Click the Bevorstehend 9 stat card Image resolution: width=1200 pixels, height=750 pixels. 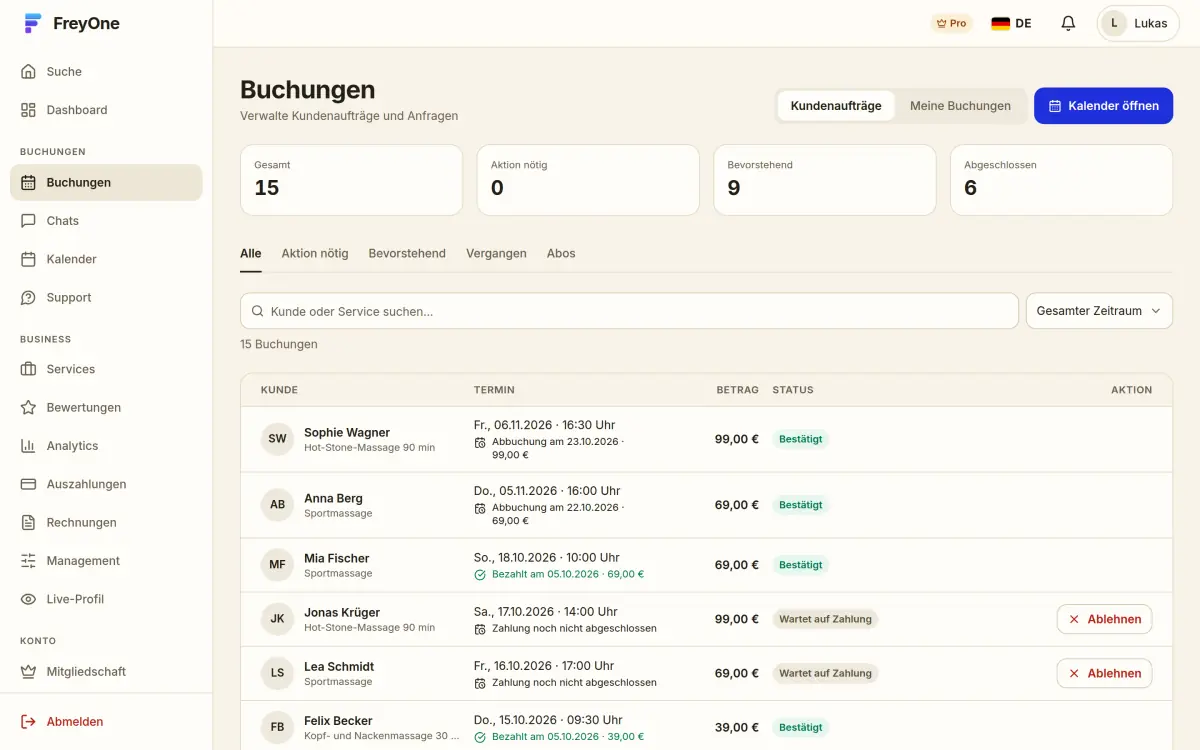(825, 180)
